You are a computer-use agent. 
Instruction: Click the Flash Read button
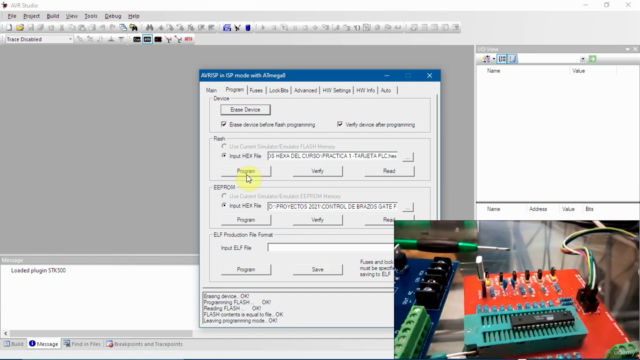[389, 171]
